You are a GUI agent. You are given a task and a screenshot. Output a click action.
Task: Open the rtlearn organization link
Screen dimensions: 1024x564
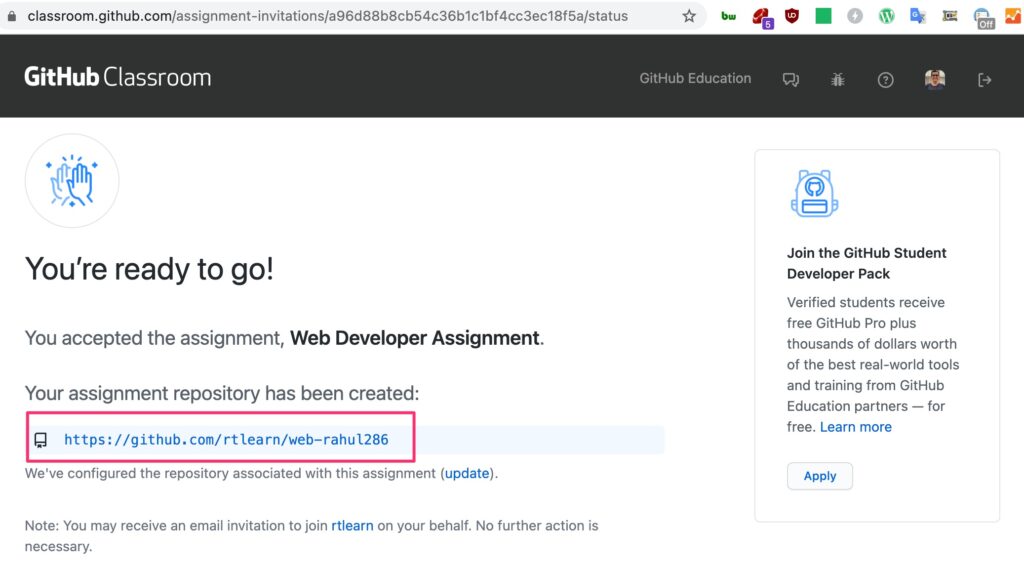(352, 525)
